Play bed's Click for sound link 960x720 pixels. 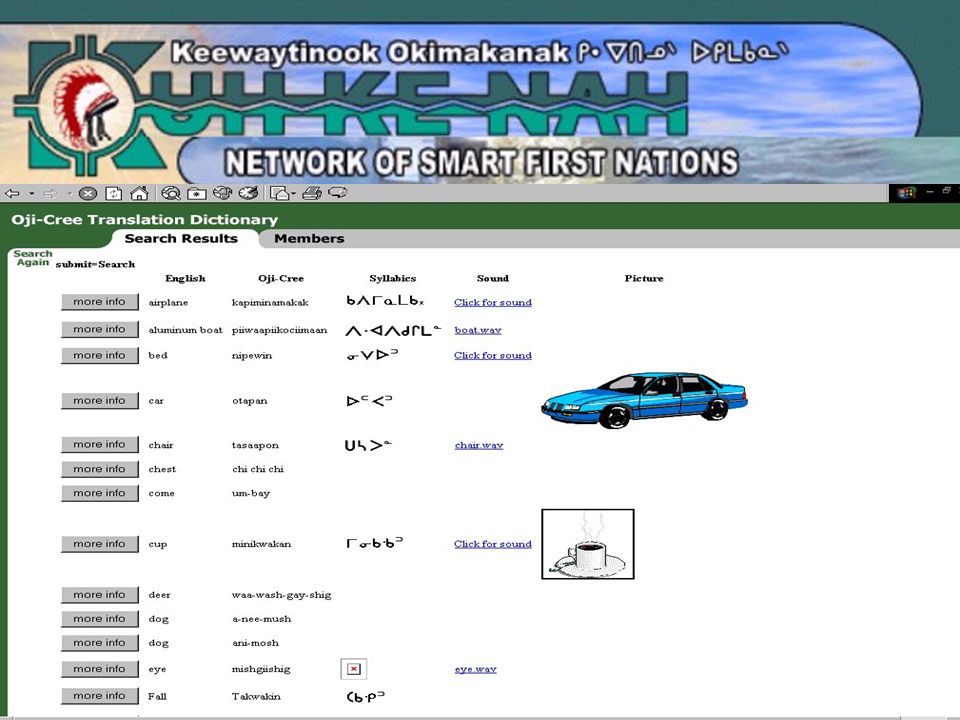(x=493, y=356)
